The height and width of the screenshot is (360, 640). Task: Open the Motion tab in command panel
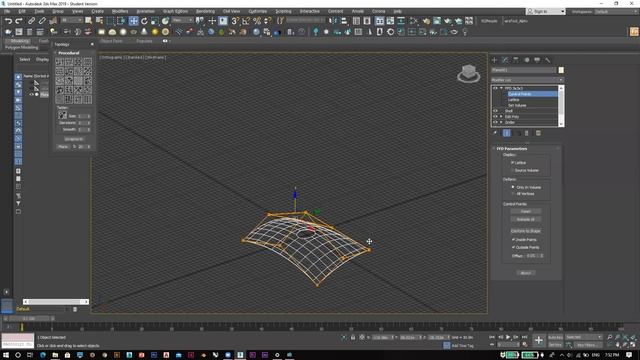click(527, 60)
